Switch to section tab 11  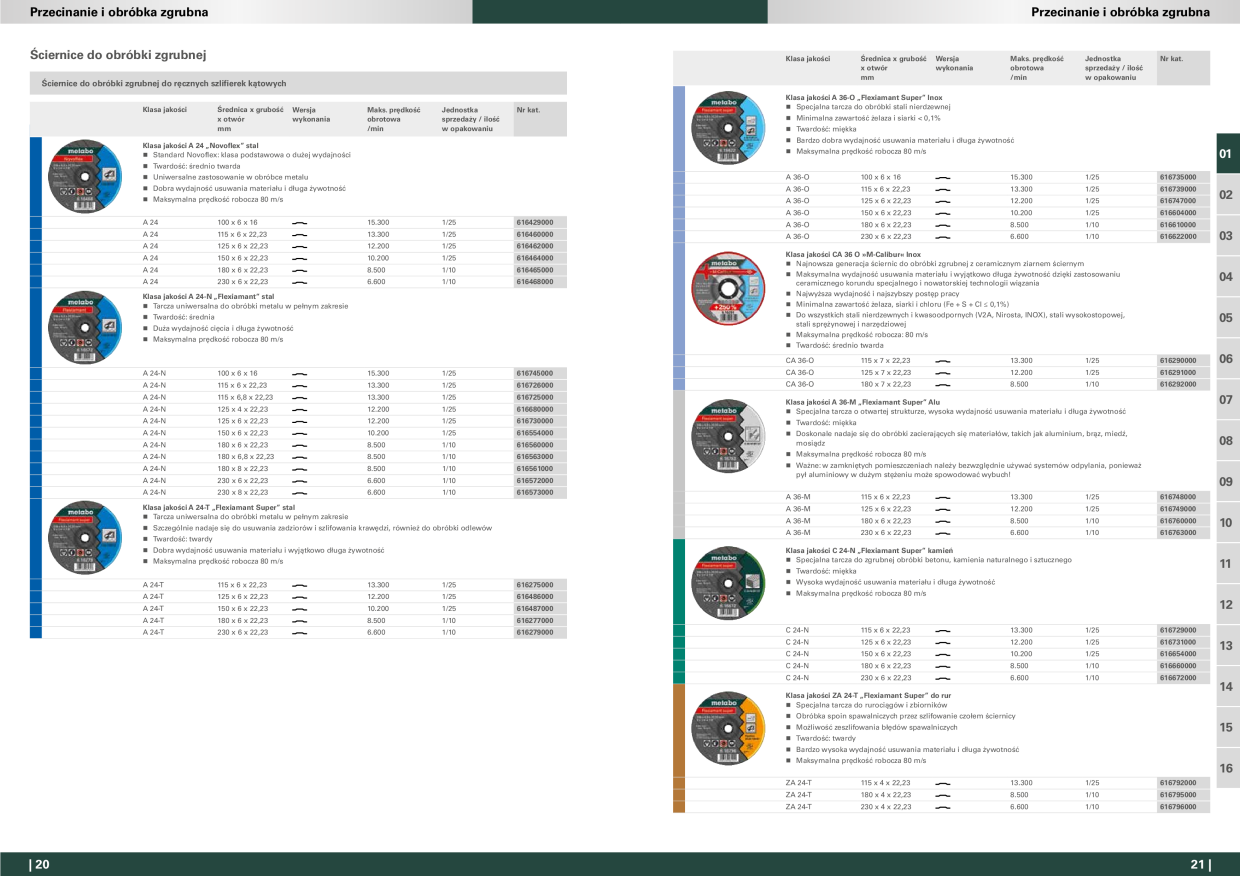[1227, 564]
